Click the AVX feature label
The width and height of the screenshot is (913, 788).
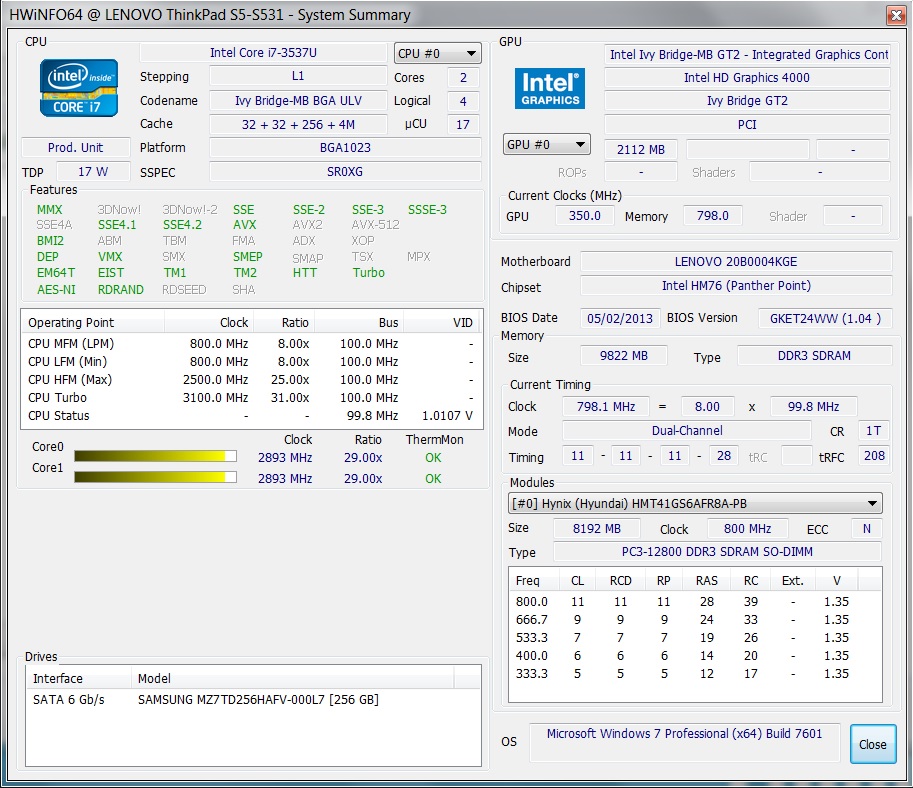pyautogui.click(x=245, y=225)
